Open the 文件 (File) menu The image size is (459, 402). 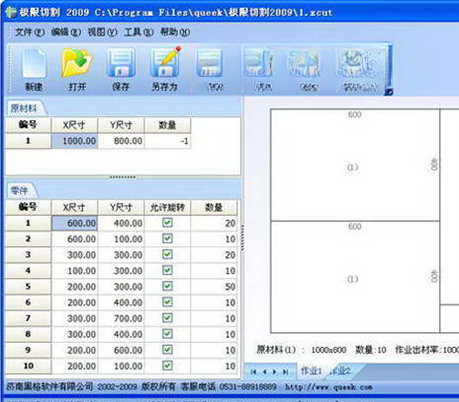click(29, 32)
